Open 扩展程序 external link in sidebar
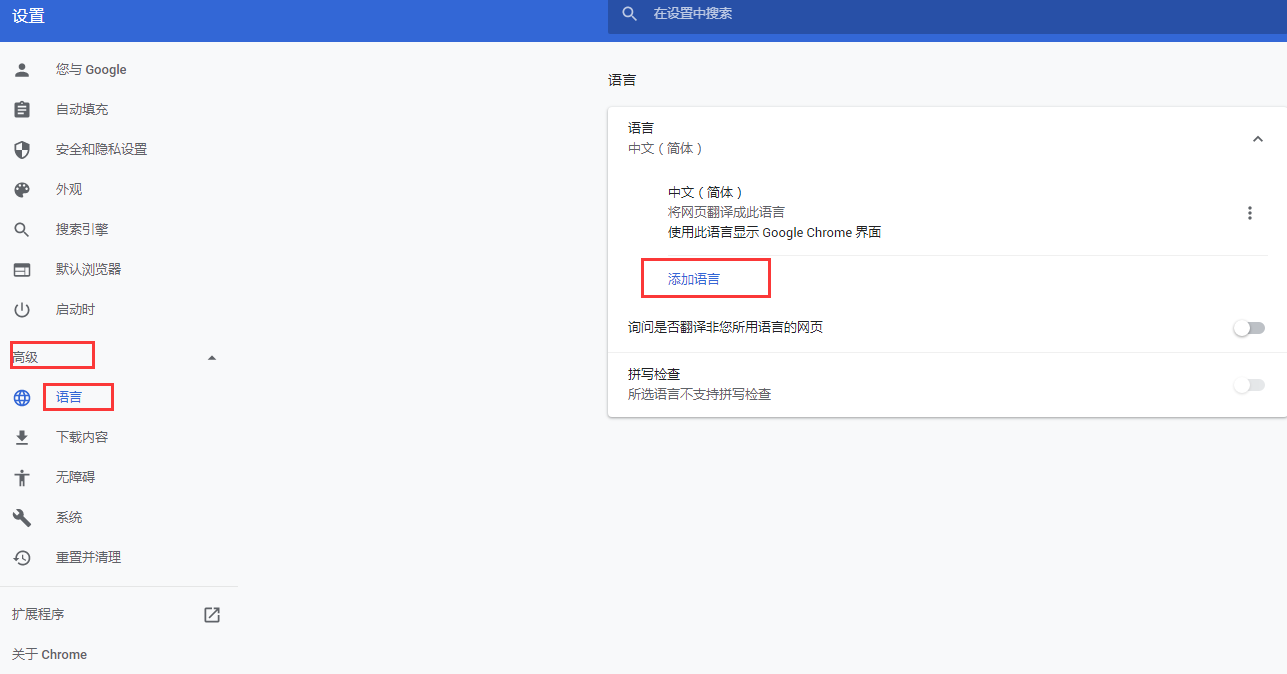The image size is (1287, 674). click(212, 615)
